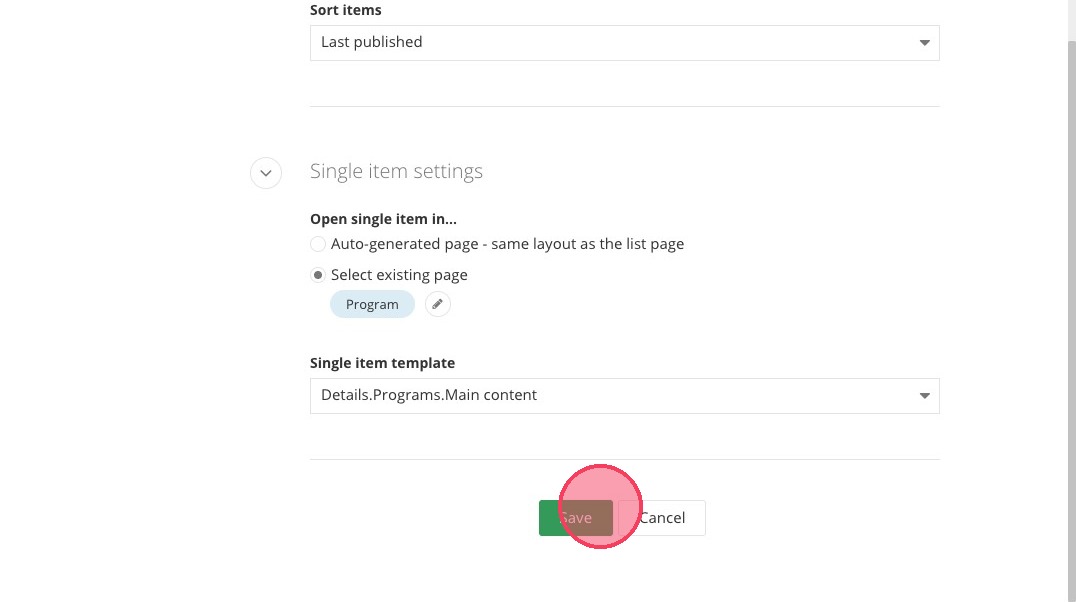Click the 'Select existing page' label text
This screenshot has width=1076, height=602.
(399, 275)
